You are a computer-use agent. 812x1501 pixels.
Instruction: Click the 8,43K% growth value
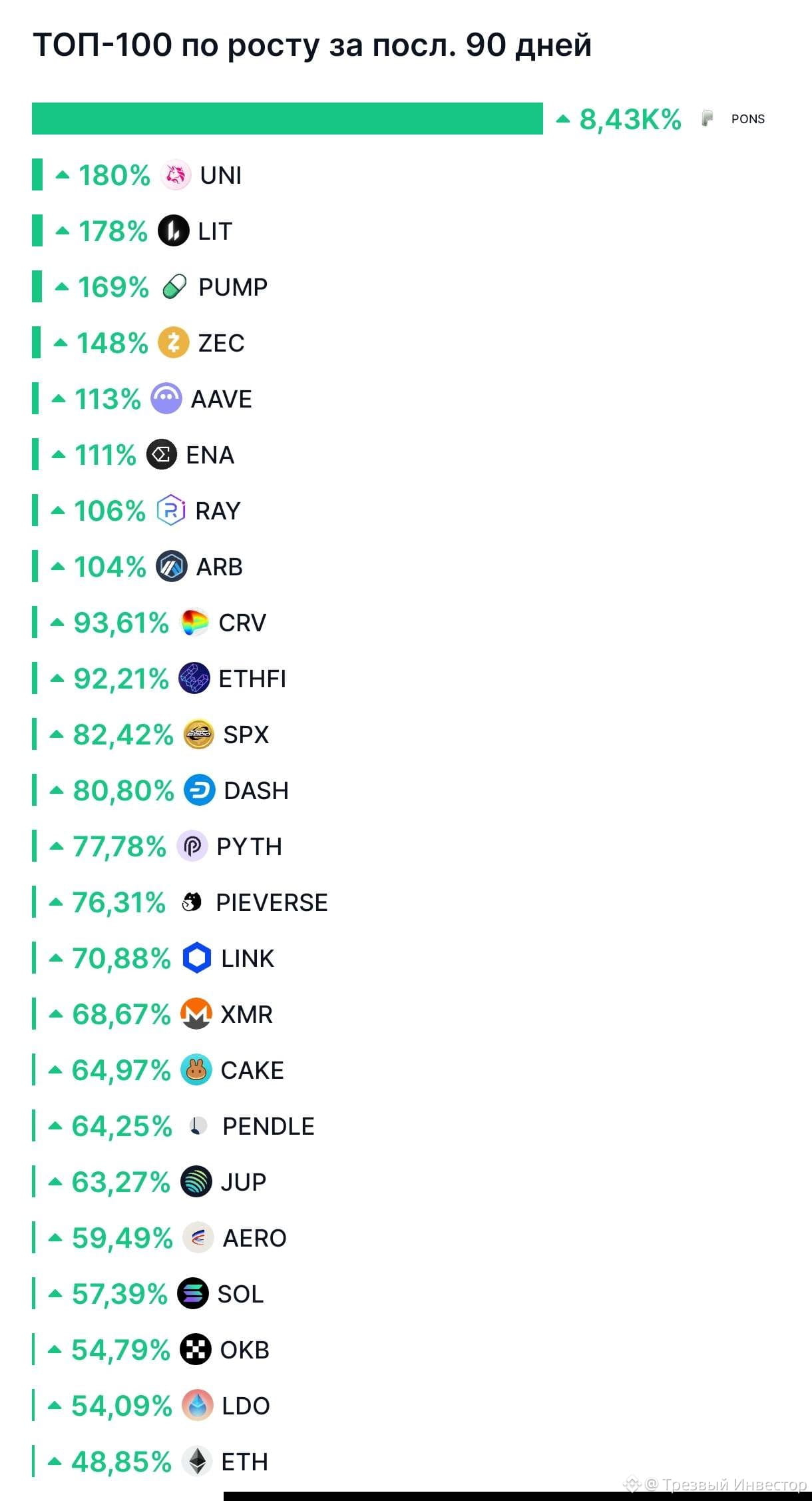[x=630, y=119]
